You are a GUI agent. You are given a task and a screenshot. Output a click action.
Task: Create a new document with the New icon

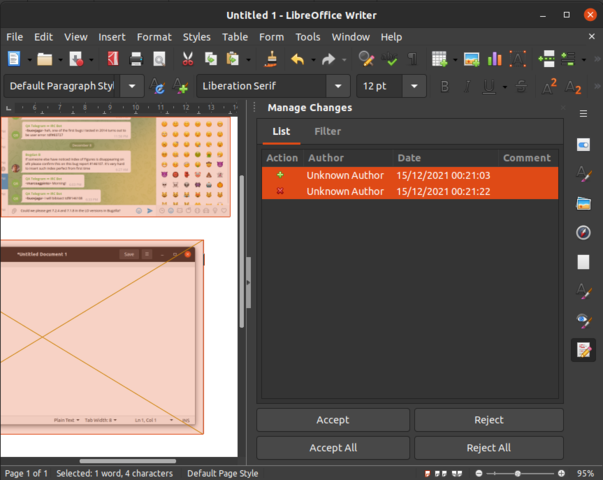tap(14, 59)
